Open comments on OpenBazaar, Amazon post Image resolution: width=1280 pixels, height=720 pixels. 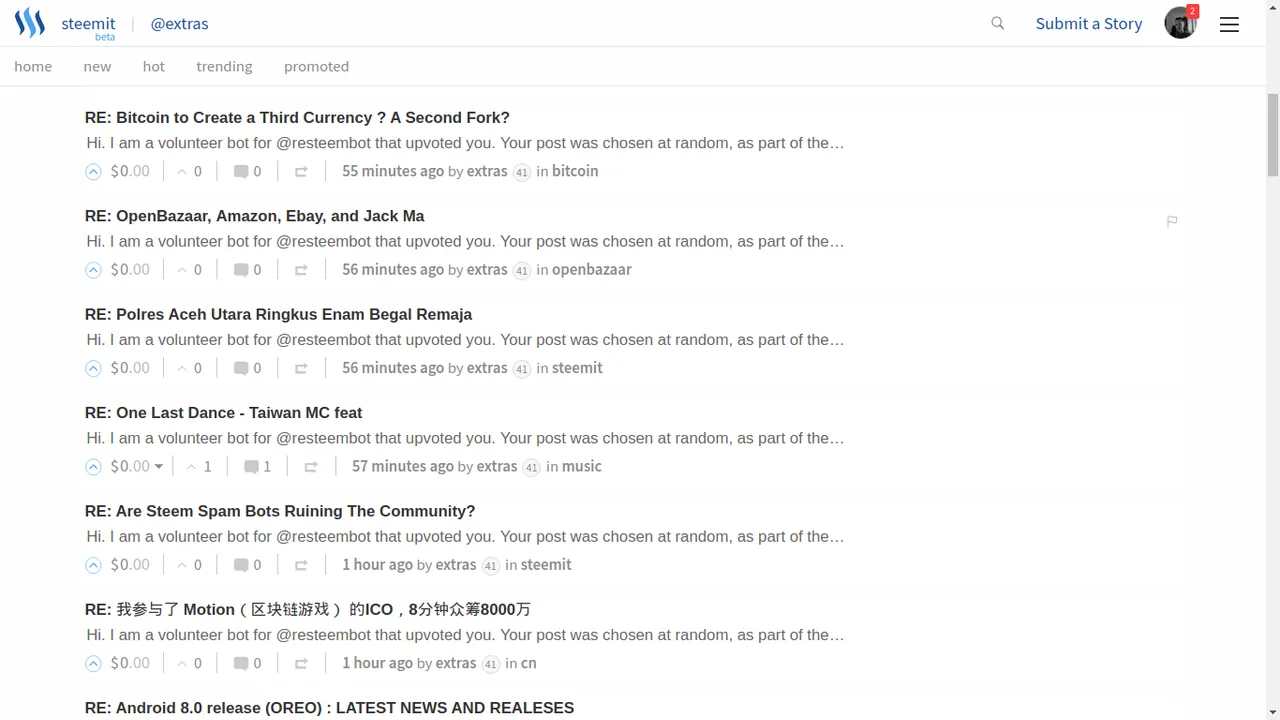pos(247,269)
